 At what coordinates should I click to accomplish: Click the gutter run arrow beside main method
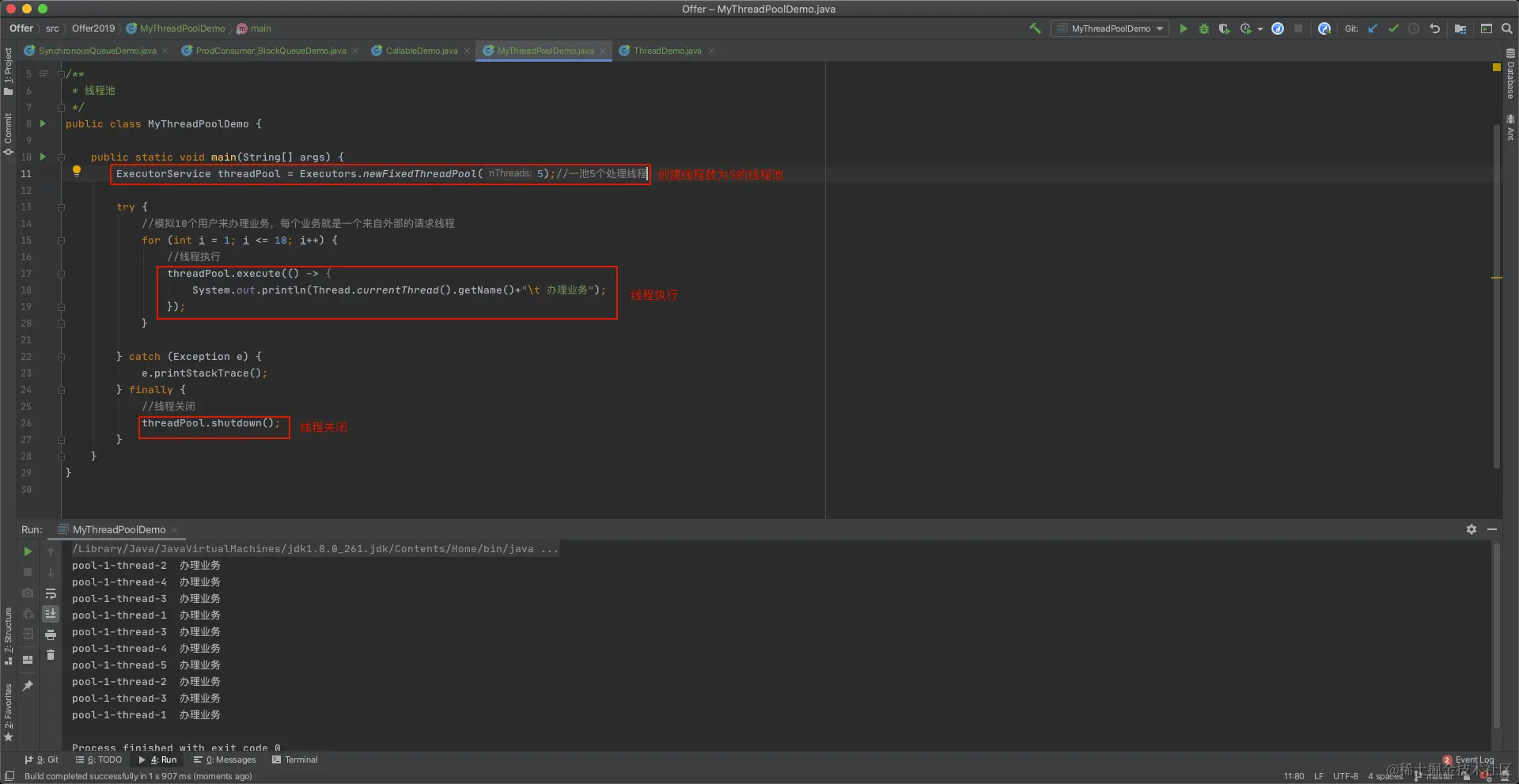pyautogui.click(x=43, y=157)
